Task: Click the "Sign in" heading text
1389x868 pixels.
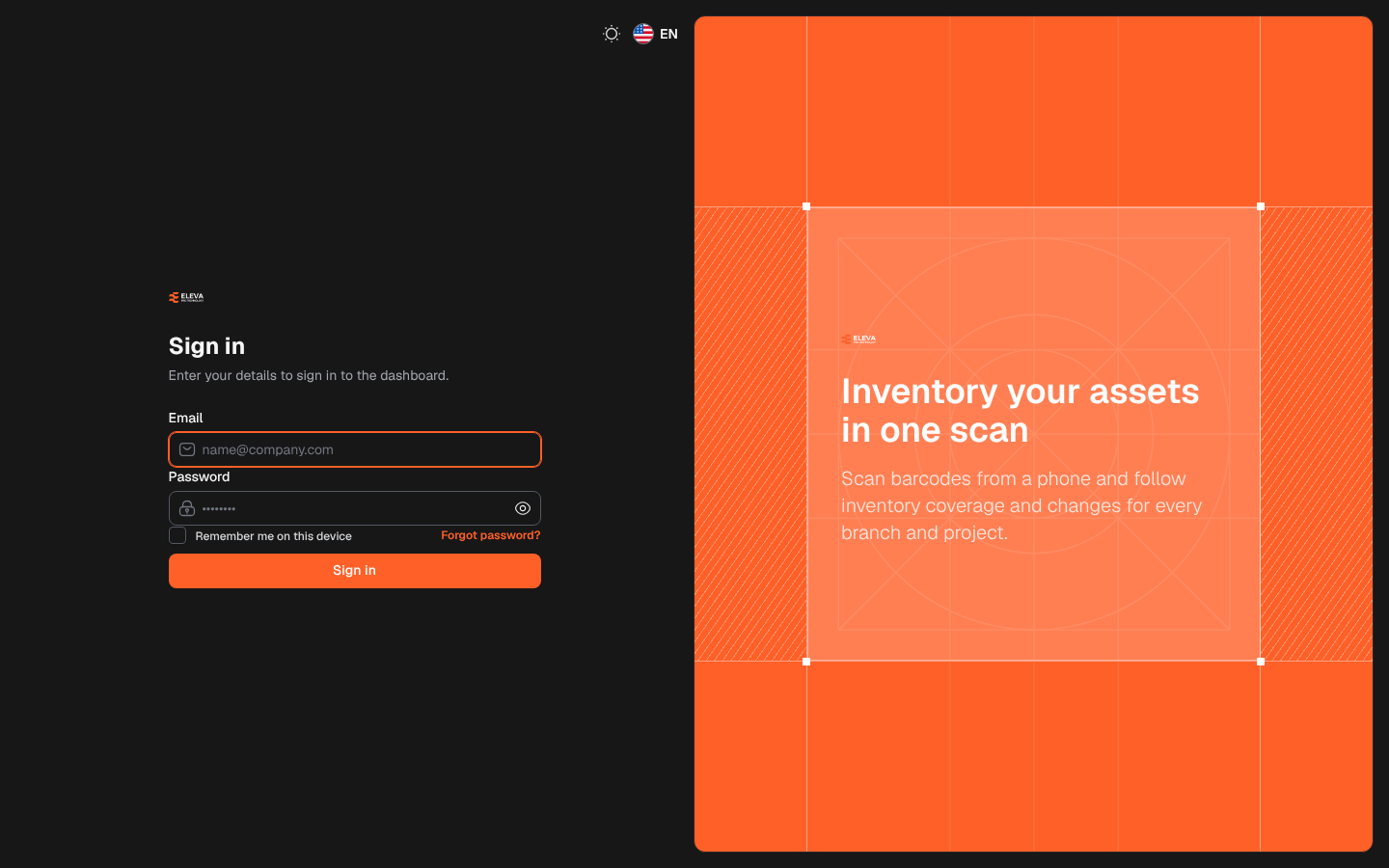Action: tap(206, 346)
